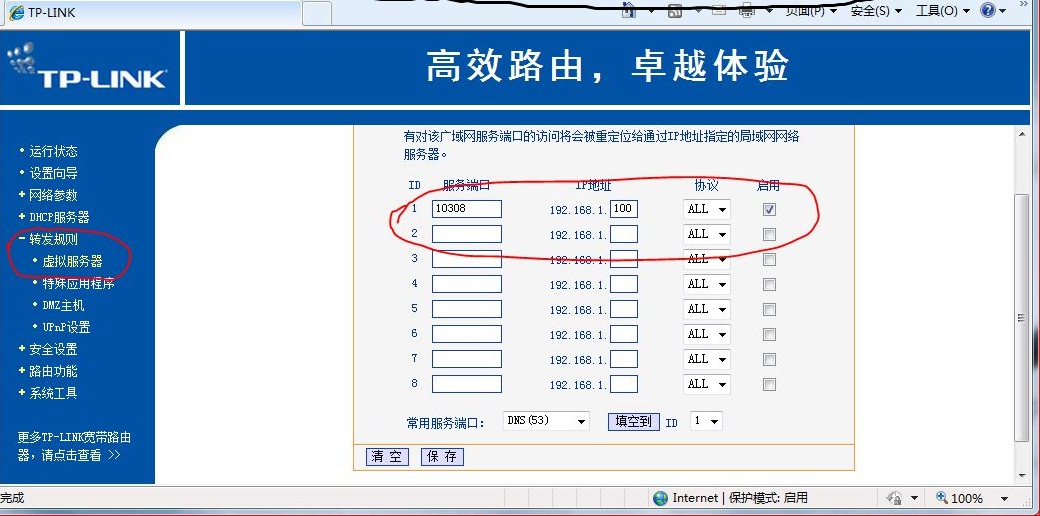
Task: Select 虚拟服务器 in the sidebar
Action: [x=72, y=261]
